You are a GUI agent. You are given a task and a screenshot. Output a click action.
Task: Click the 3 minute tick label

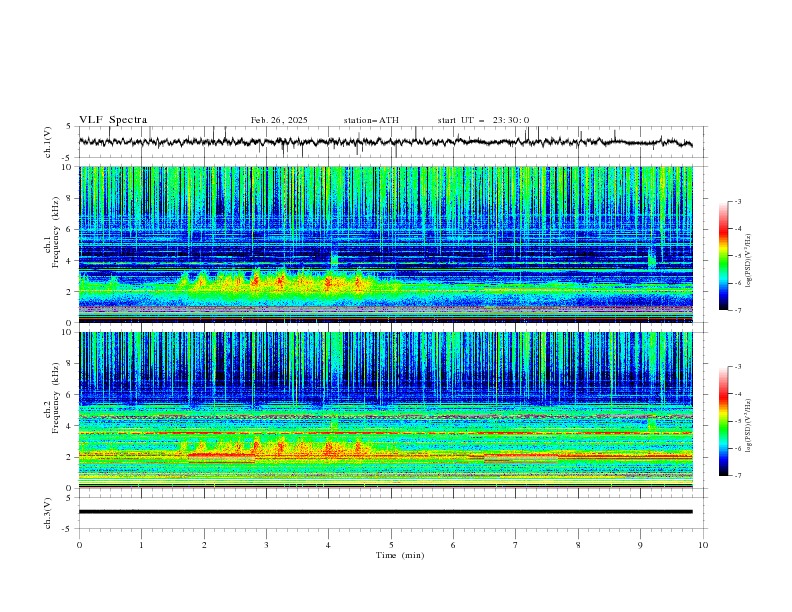point(266,545)
